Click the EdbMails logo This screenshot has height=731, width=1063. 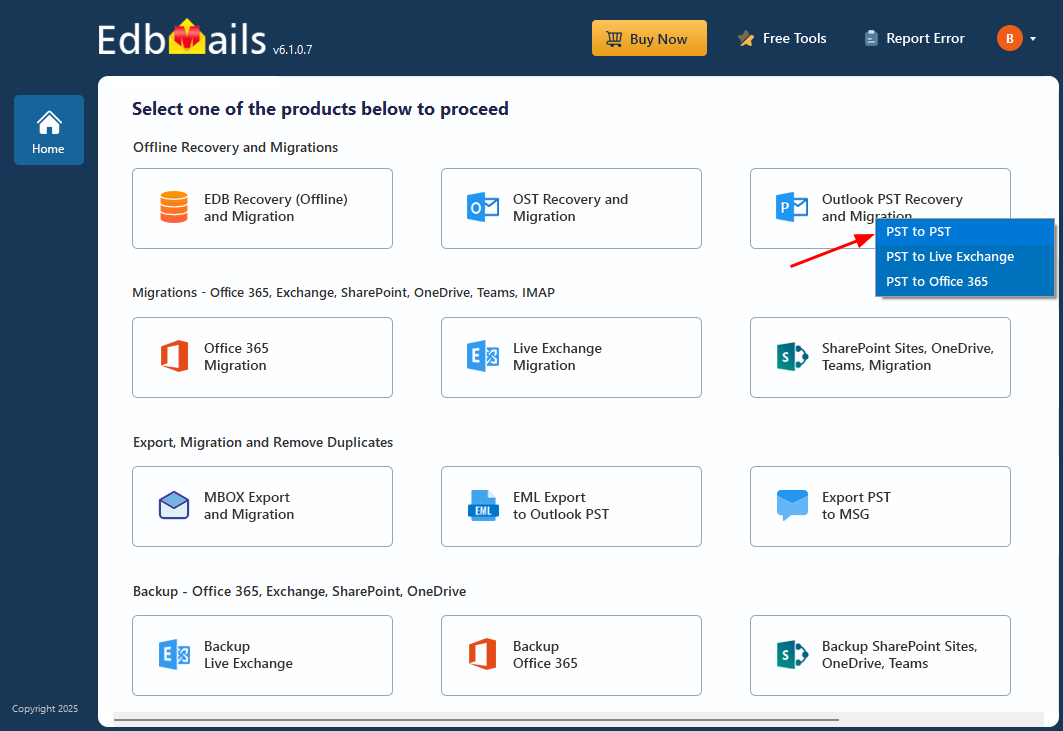182,39
